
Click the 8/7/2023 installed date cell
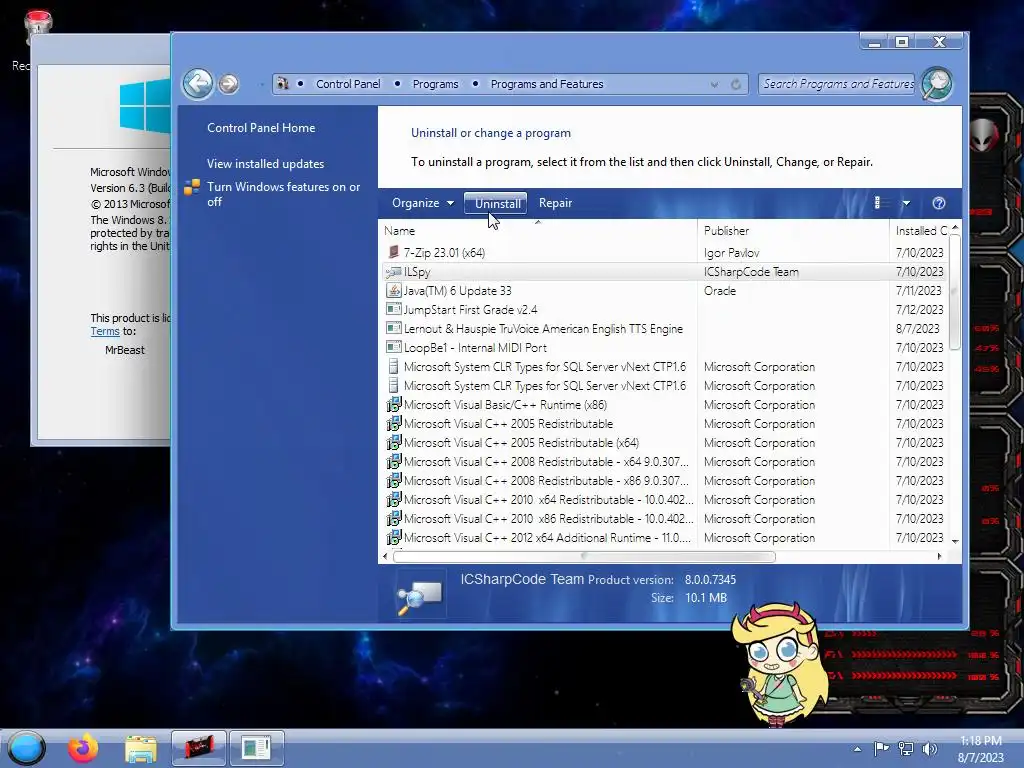(918, 328)
